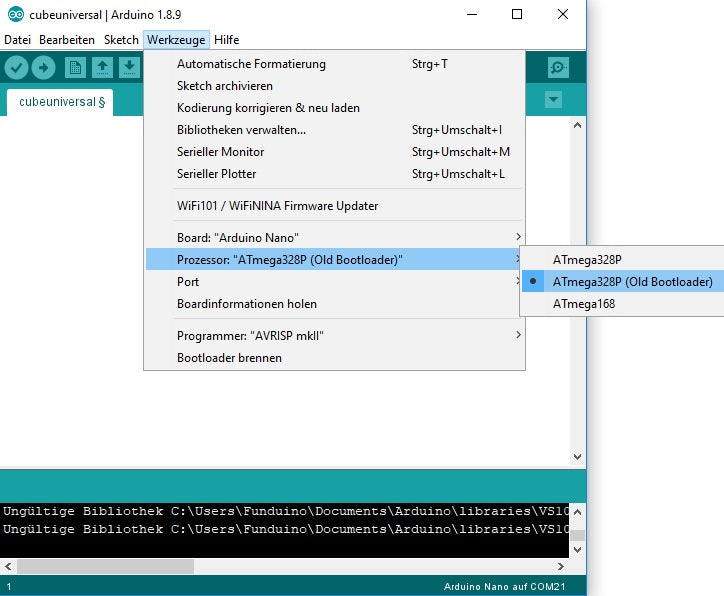Image resolution: width=724 pixels, height=596 pixels.
Task: Click the Save sketch down-arrow icon
Action: pyautogui.click(x=129, y=68)
